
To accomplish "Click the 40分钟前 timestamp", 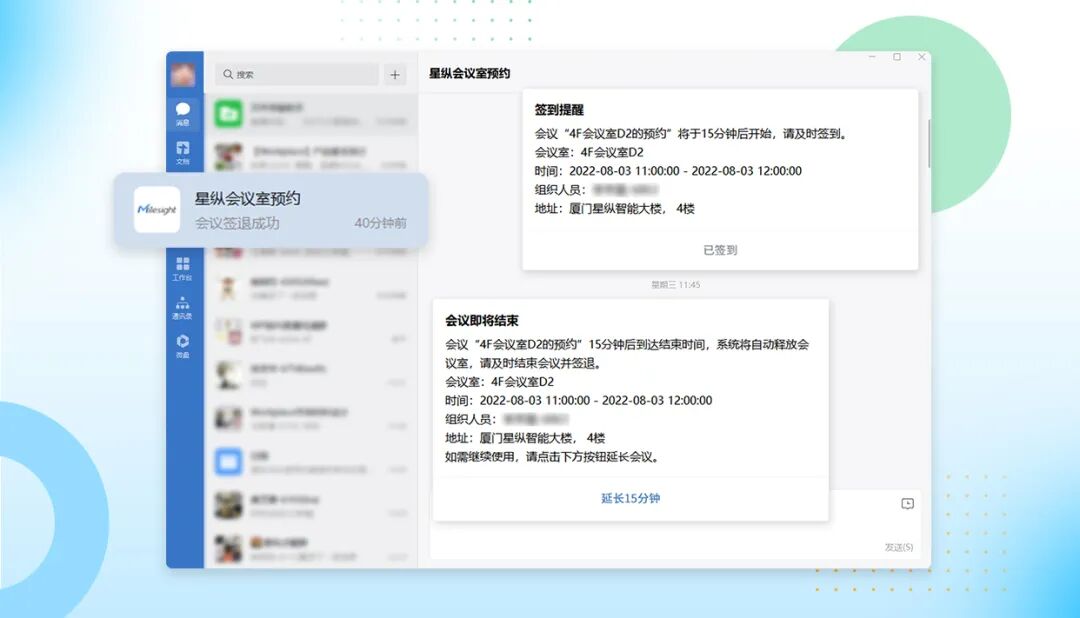I will point(380,223).
